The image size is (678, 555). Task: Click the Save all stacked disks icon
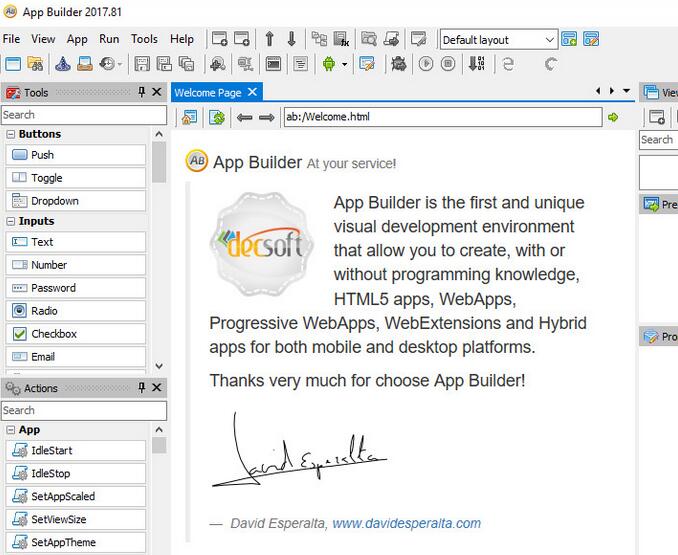[x=187, y=64]
